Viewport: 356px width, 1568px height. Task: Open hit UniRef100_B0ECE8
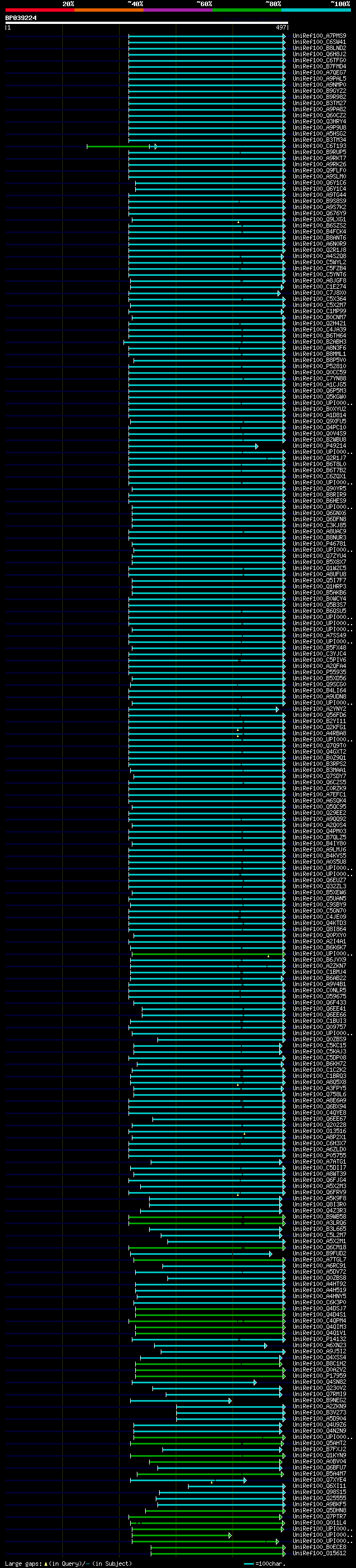click(x=319, y=1547)
